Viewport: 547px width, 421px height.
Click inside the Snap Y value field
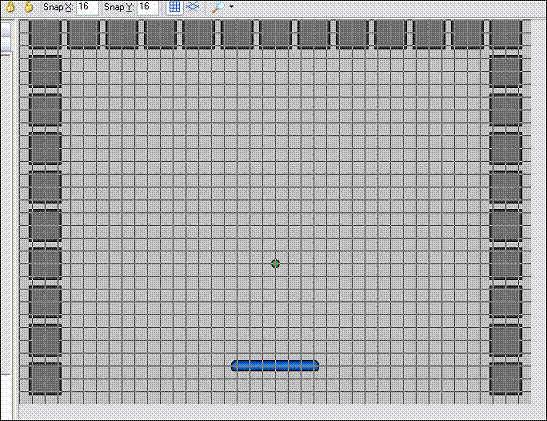tap(148, 7)
